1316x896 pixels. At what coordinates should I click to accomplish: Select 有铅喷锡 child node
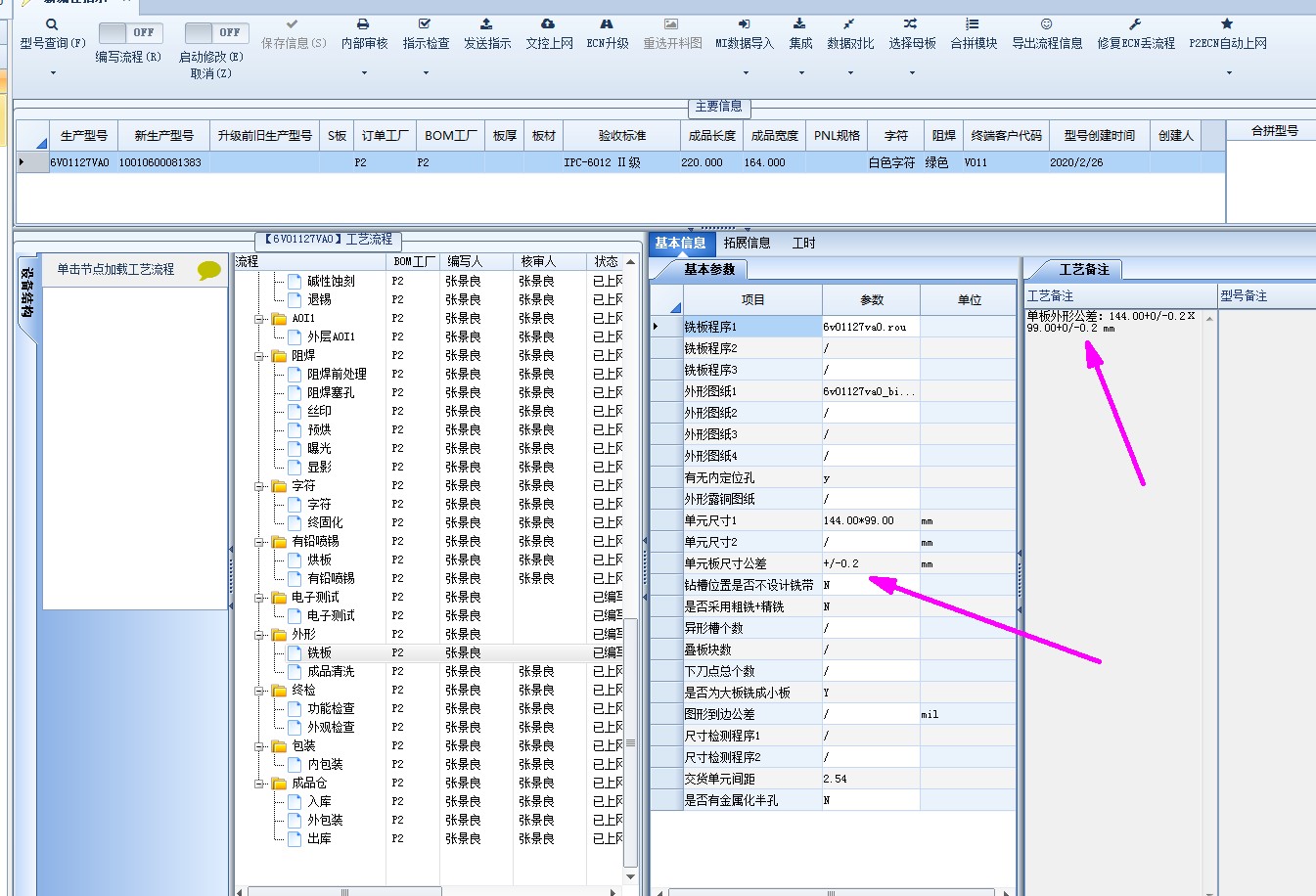[x=331, y=578]
